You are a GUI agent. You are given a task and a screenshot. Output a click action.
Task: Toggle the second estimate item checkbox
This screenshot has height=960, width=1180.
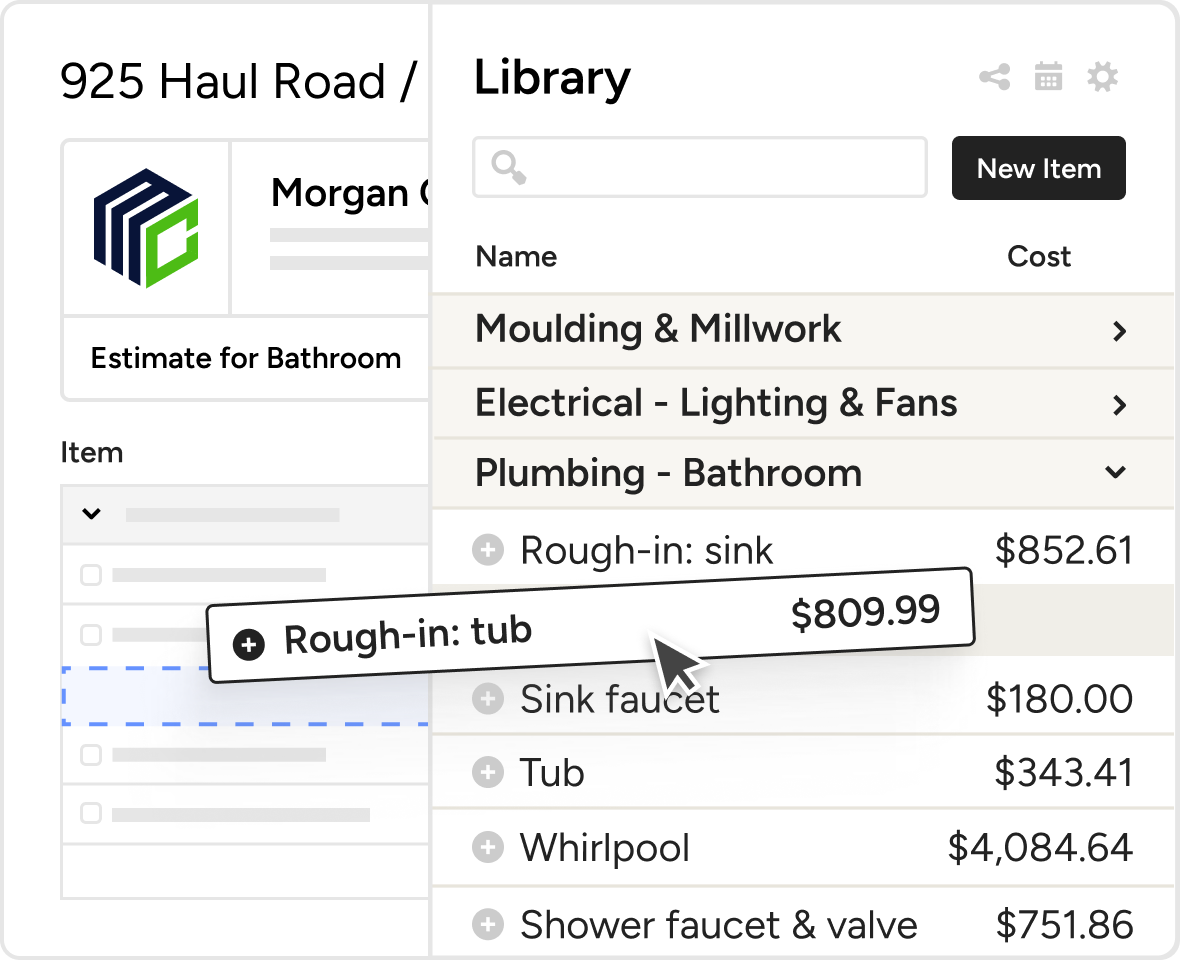click(x=91, y=634)
